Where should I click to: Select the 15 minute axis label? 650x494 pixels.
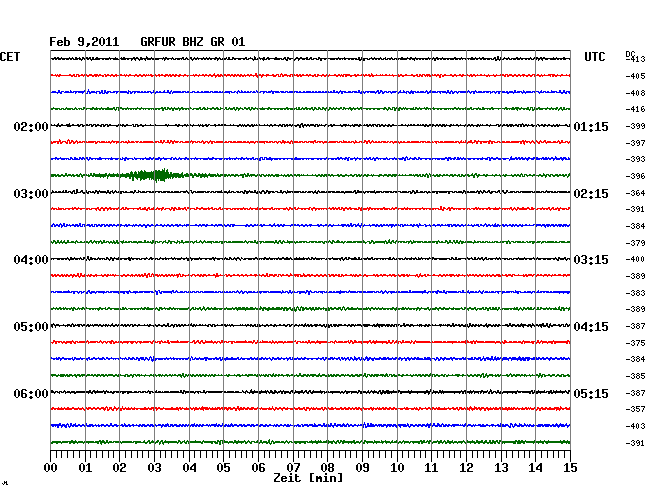[x=570, y=468]
